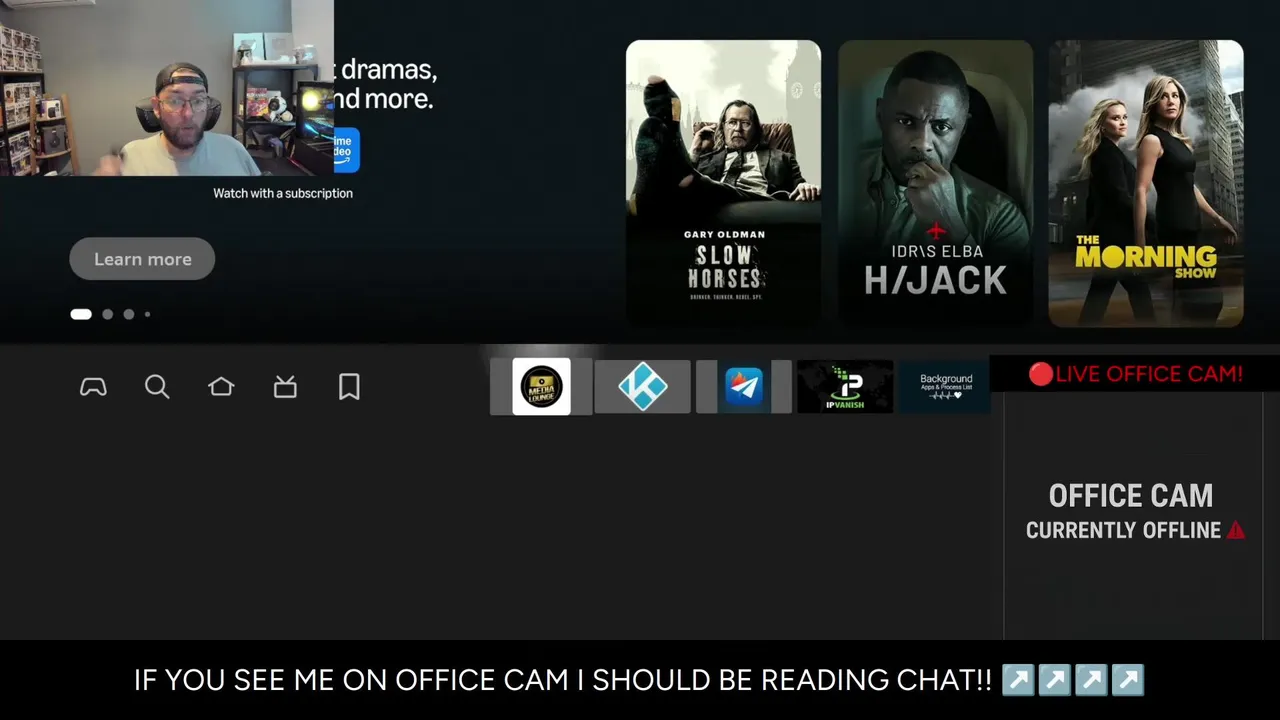1280x720 pixels.
Task: Open the bookmark watchlist icon
Action: (349, 387)
